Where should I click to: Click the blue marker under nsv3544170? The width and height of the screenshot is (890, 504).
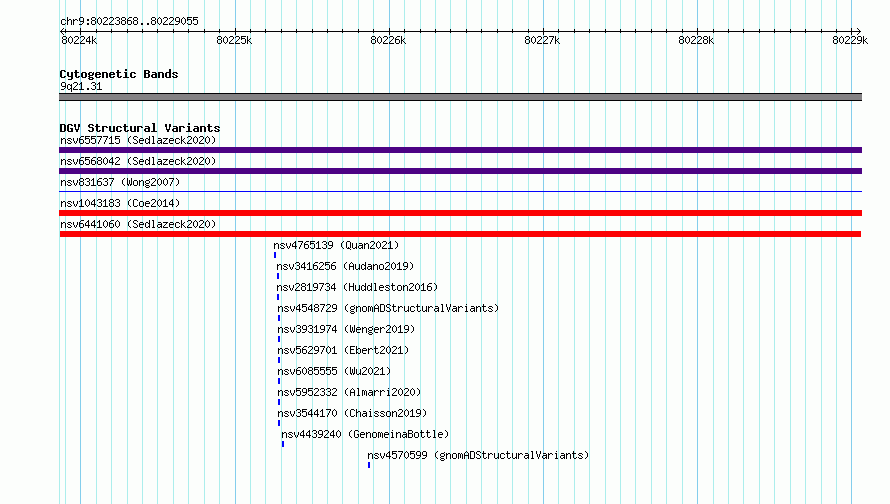click(x=279, y=423)
